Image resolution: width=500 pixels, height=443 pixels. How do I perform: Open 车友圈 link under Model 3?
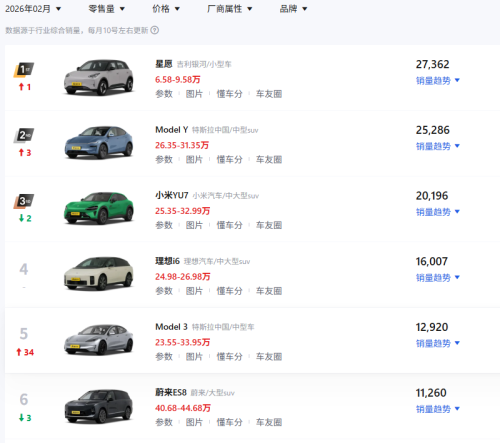[269, 357]
